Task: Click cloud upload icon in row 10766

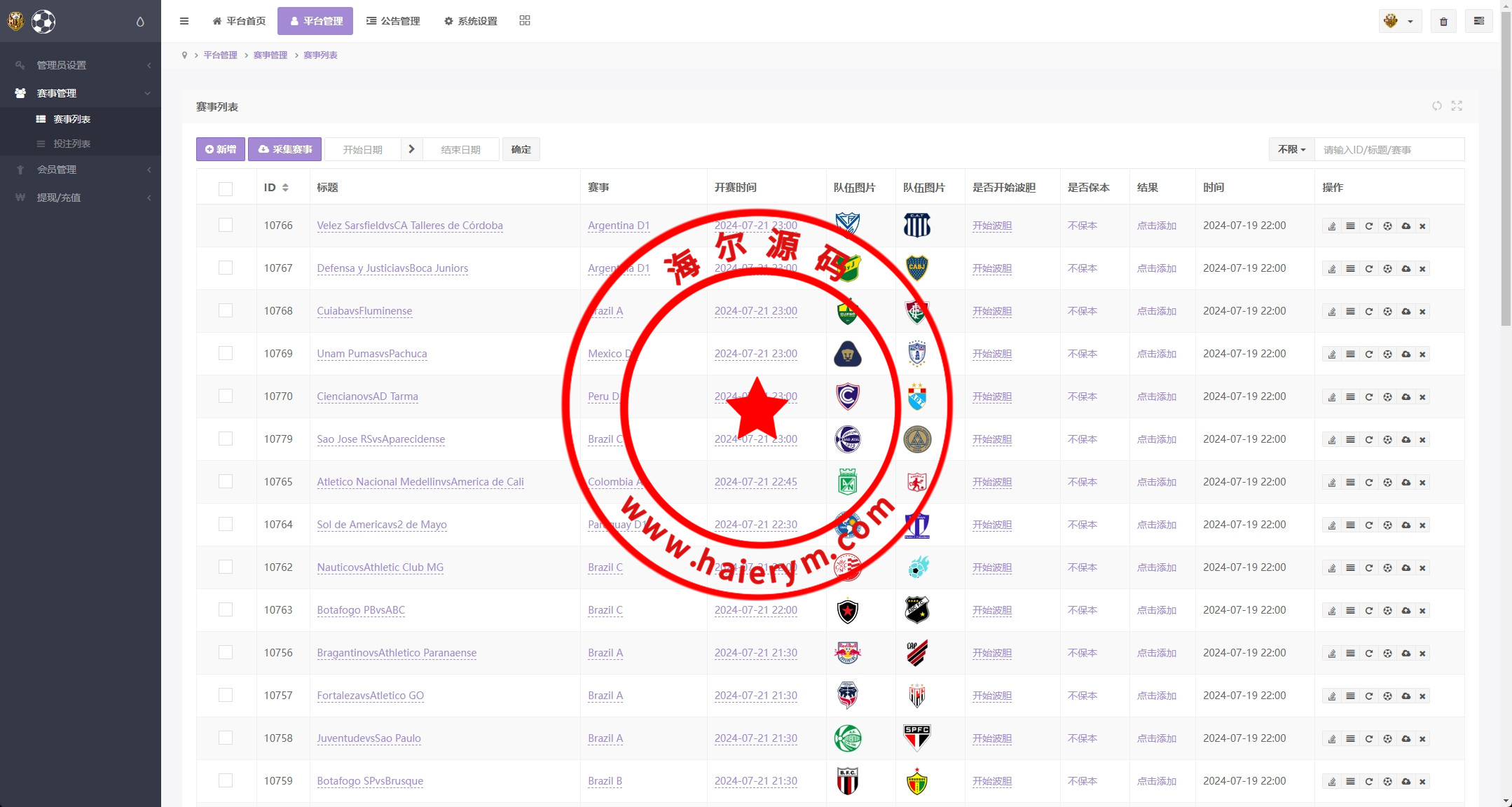Action: point(1406,226)
